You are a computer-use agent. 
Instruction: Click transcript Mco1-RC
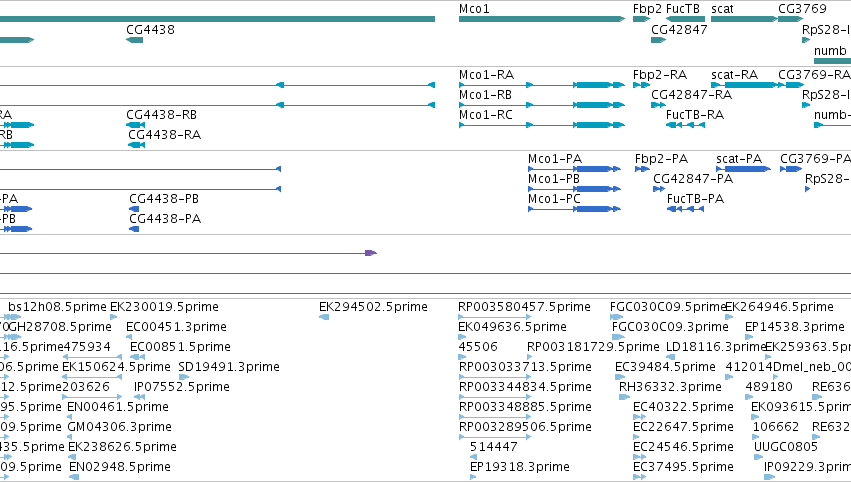[542, 125]
